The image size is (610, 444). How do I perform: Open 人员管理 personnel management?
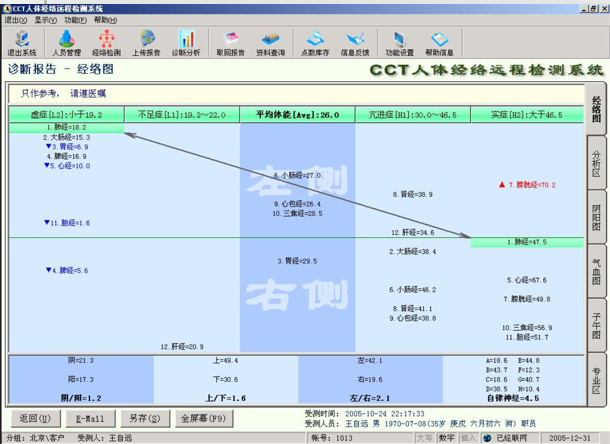[x=65, y=42]
